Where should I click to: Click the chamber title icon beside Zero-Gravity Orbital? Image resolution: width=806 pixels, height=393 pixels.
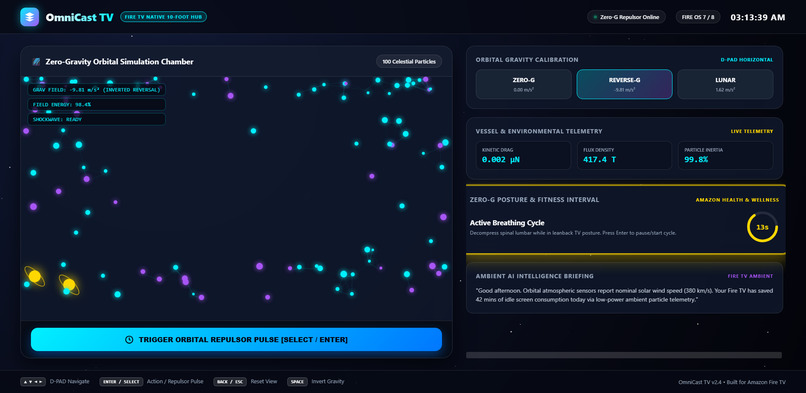click(x=36, y=62)
